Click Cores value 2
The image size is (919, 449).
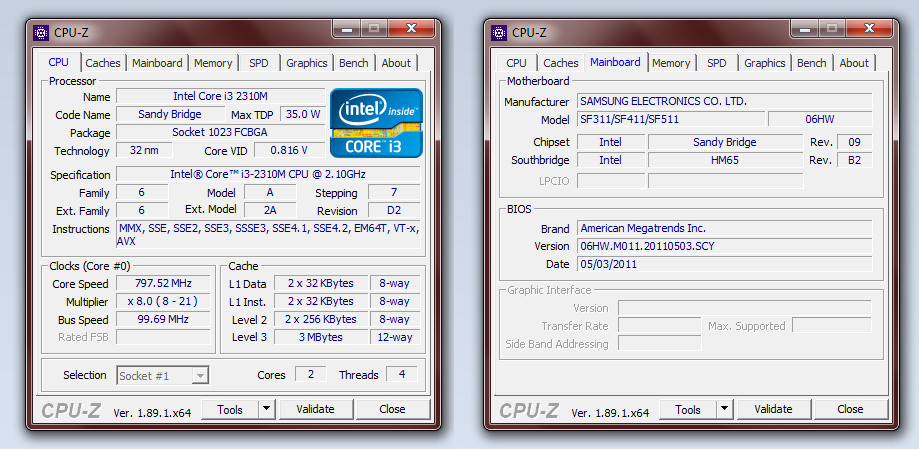point(311,374)
